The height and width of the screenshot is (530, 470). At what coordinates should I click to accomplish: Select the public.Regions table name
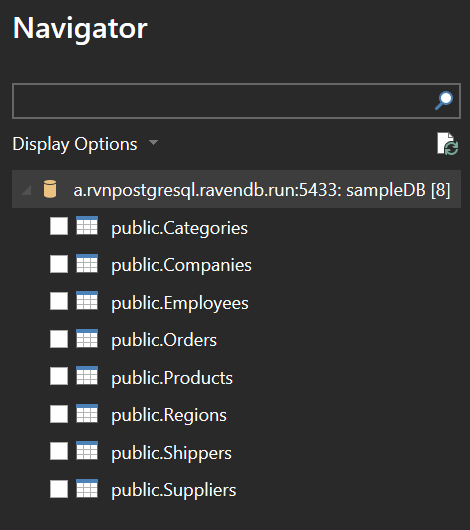point(169,415)
